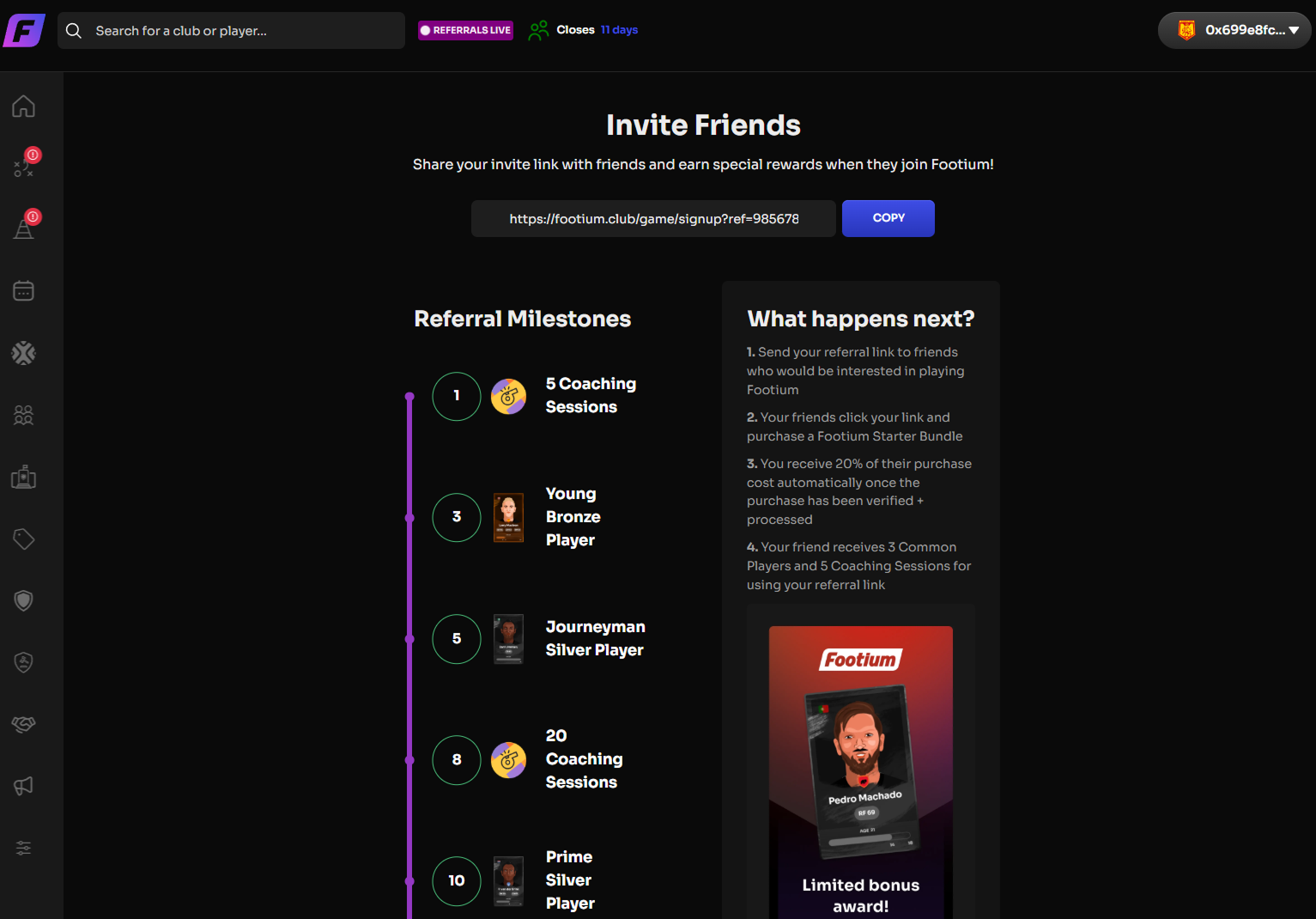Click the Footium logo in top-left corner
The width and height of the screenshot is (1316, 919).
[24, 30]
